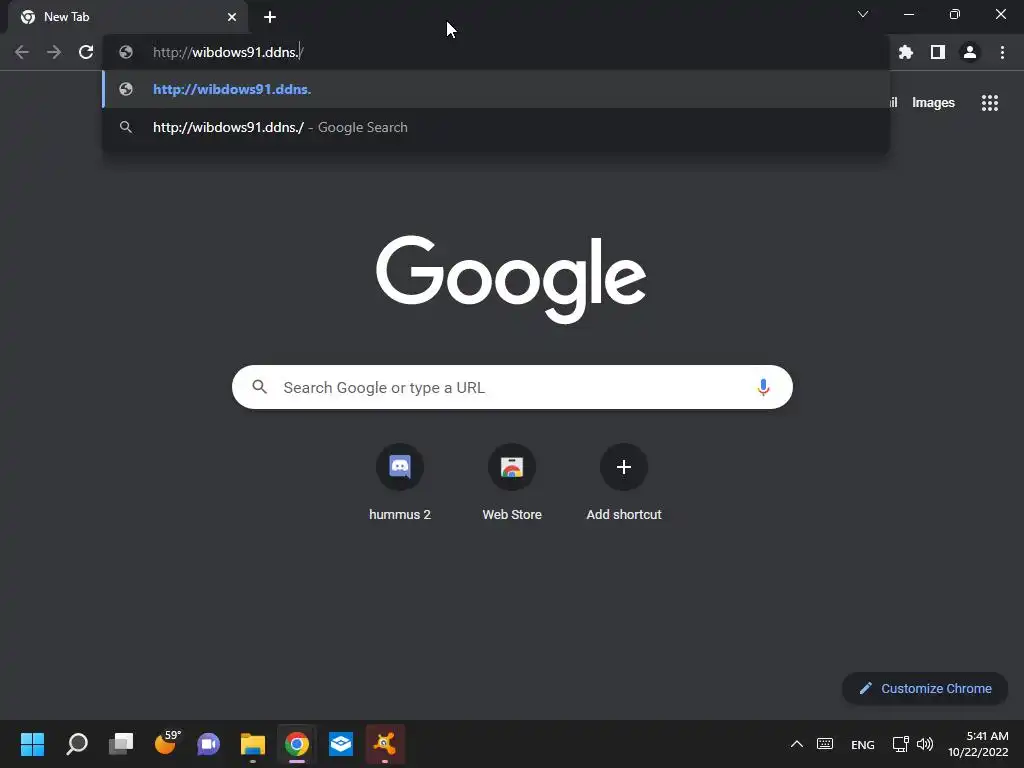Screen dimensions: 1024x768
Task: Open the profile avatar menu
Action: pyautogui.click(x=970, y=52)
